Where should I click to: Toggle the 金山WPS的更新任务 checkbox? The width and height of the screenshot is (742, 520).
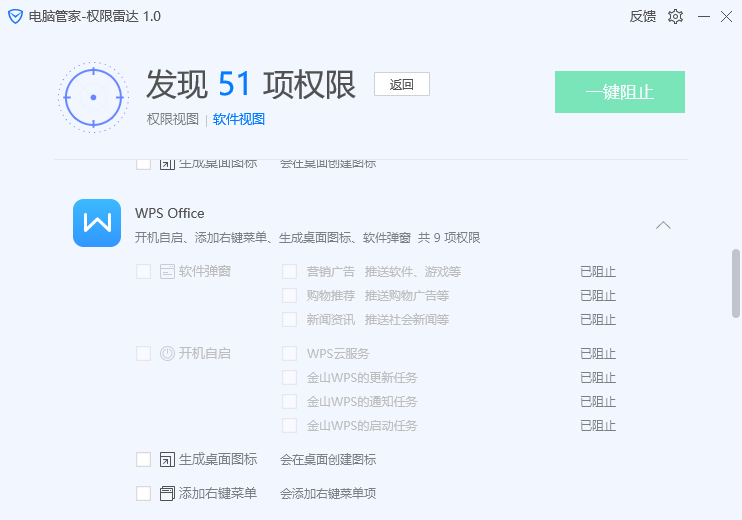pos(290,378)
